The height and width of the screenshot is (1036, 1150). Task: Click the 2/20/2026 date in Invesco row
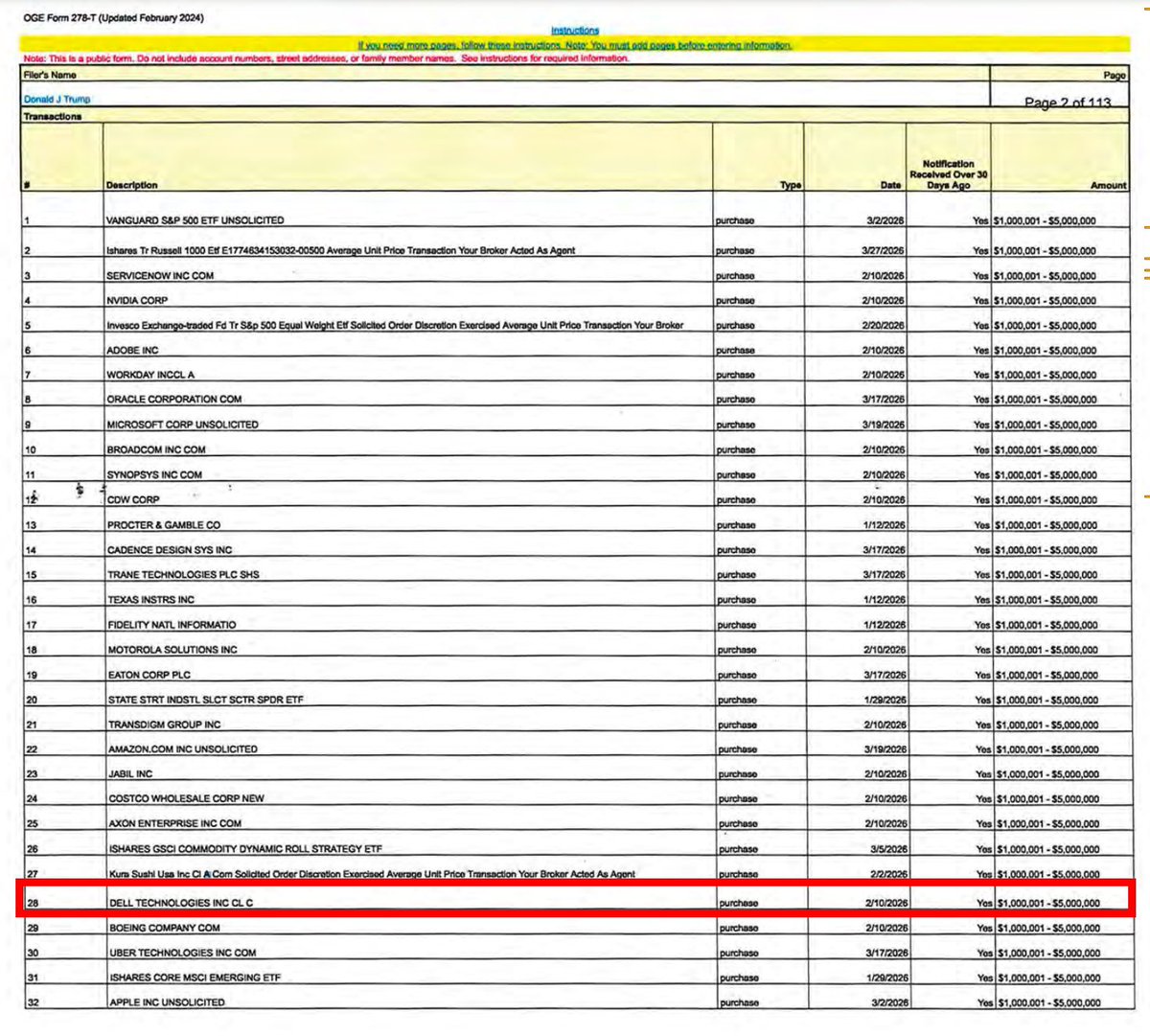tap(884, 325)
